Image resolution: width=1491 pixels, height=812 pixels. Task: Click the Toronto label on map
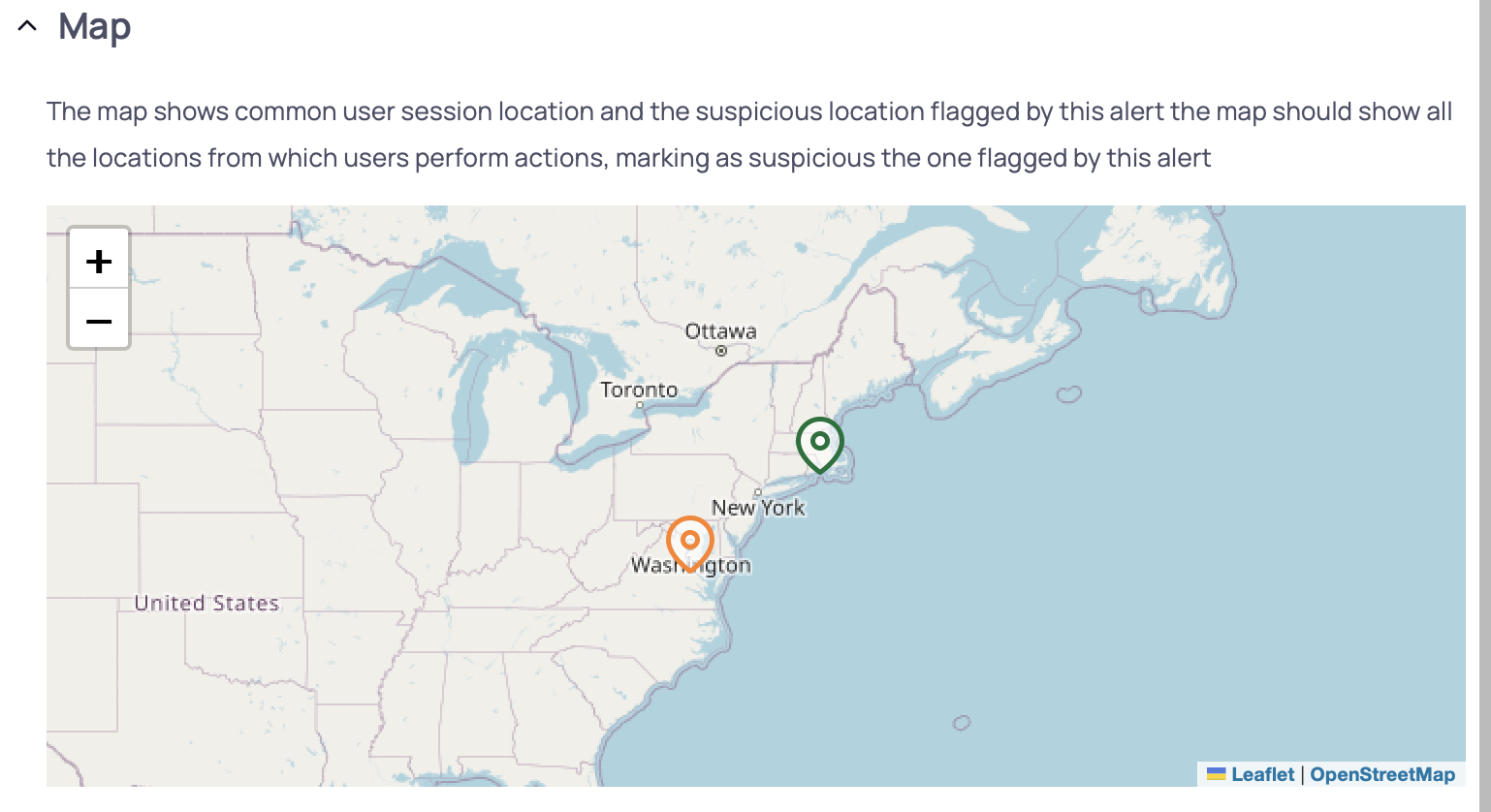coord(639,390)
